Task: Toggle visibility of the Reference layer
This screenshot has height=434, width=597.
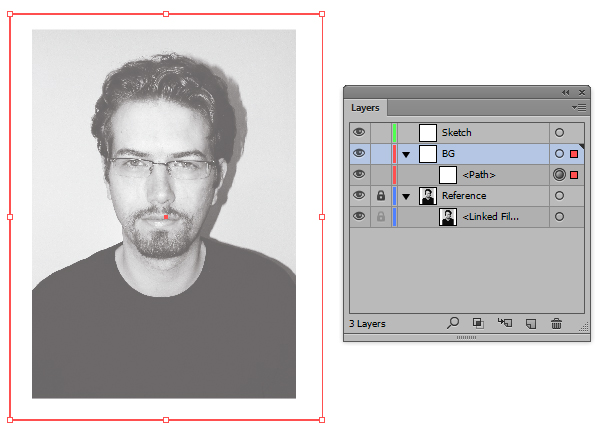Action: click(359, 195)
